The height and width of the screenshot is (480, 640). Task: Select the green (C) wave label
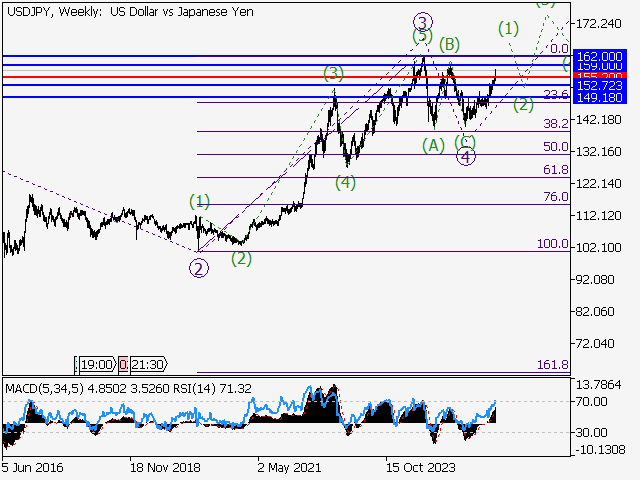pyautogui.click(x=465, y=141)
